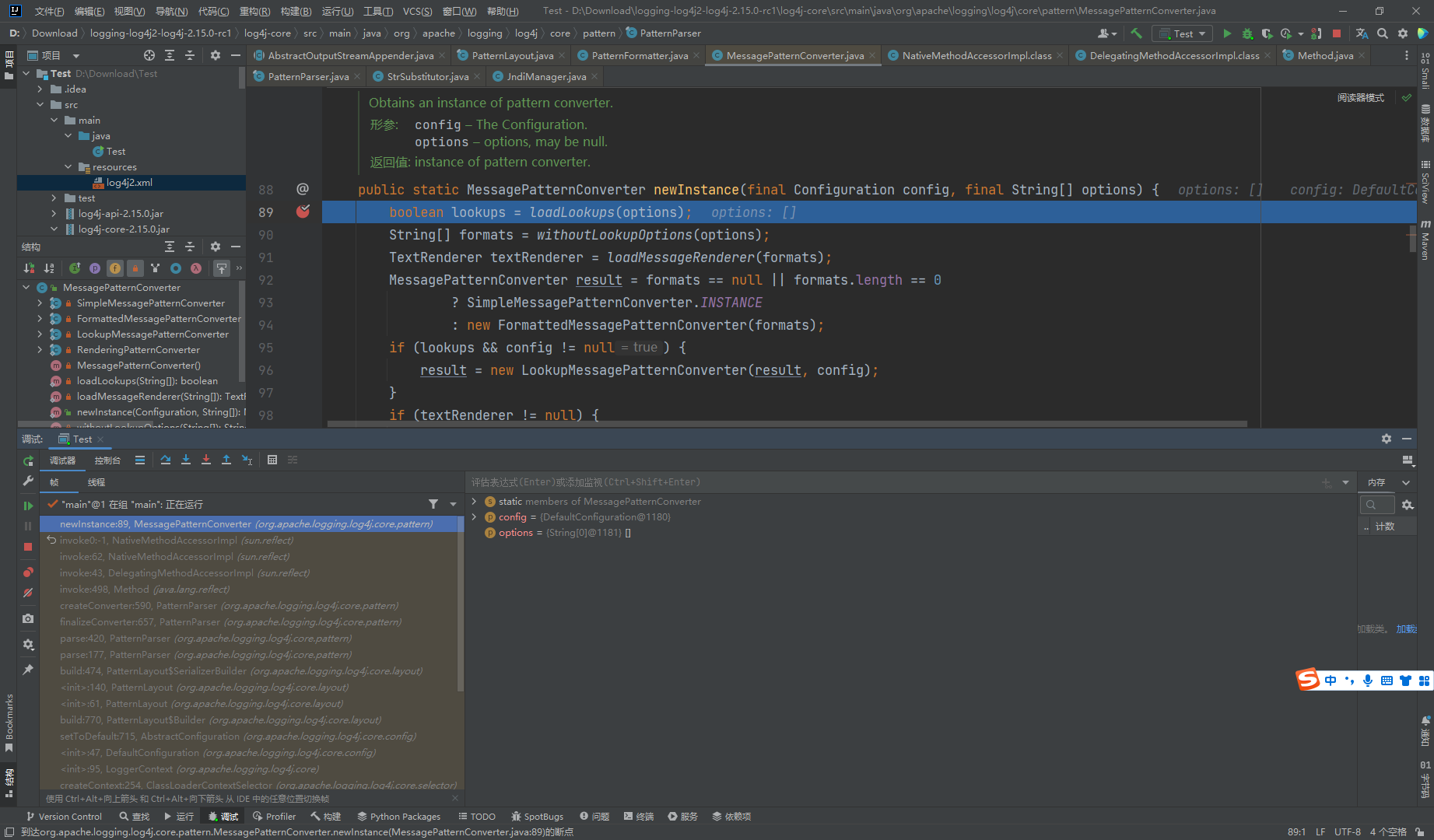Run Test with coverage shield icon
This screenshot has height=840, width=1434.
point(1267,33)
